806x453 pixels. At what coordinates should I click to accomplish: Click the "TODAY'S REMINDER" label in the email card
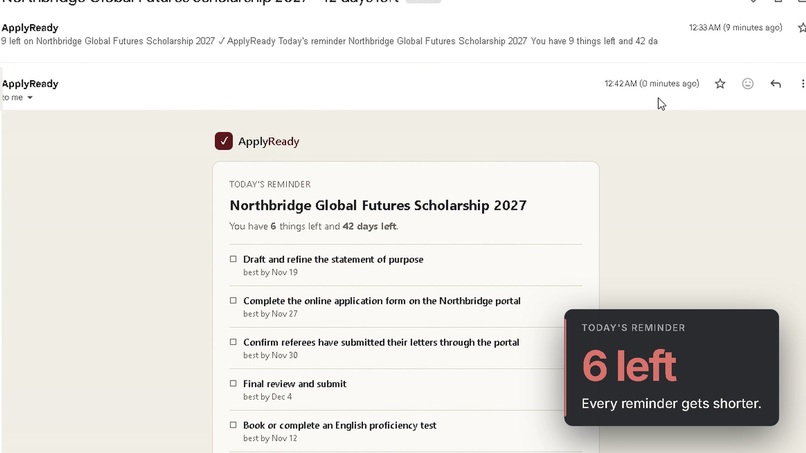click(270, 185)
